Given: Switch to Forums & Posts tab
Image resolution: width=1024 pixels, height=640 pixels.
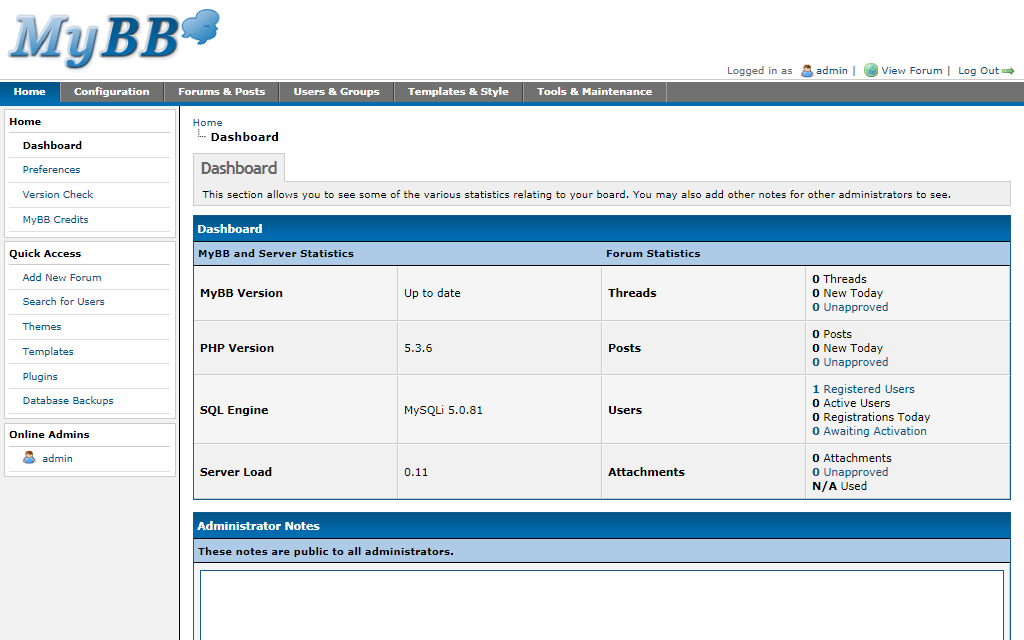Looking at the screenshot, I should pos(221,92).
